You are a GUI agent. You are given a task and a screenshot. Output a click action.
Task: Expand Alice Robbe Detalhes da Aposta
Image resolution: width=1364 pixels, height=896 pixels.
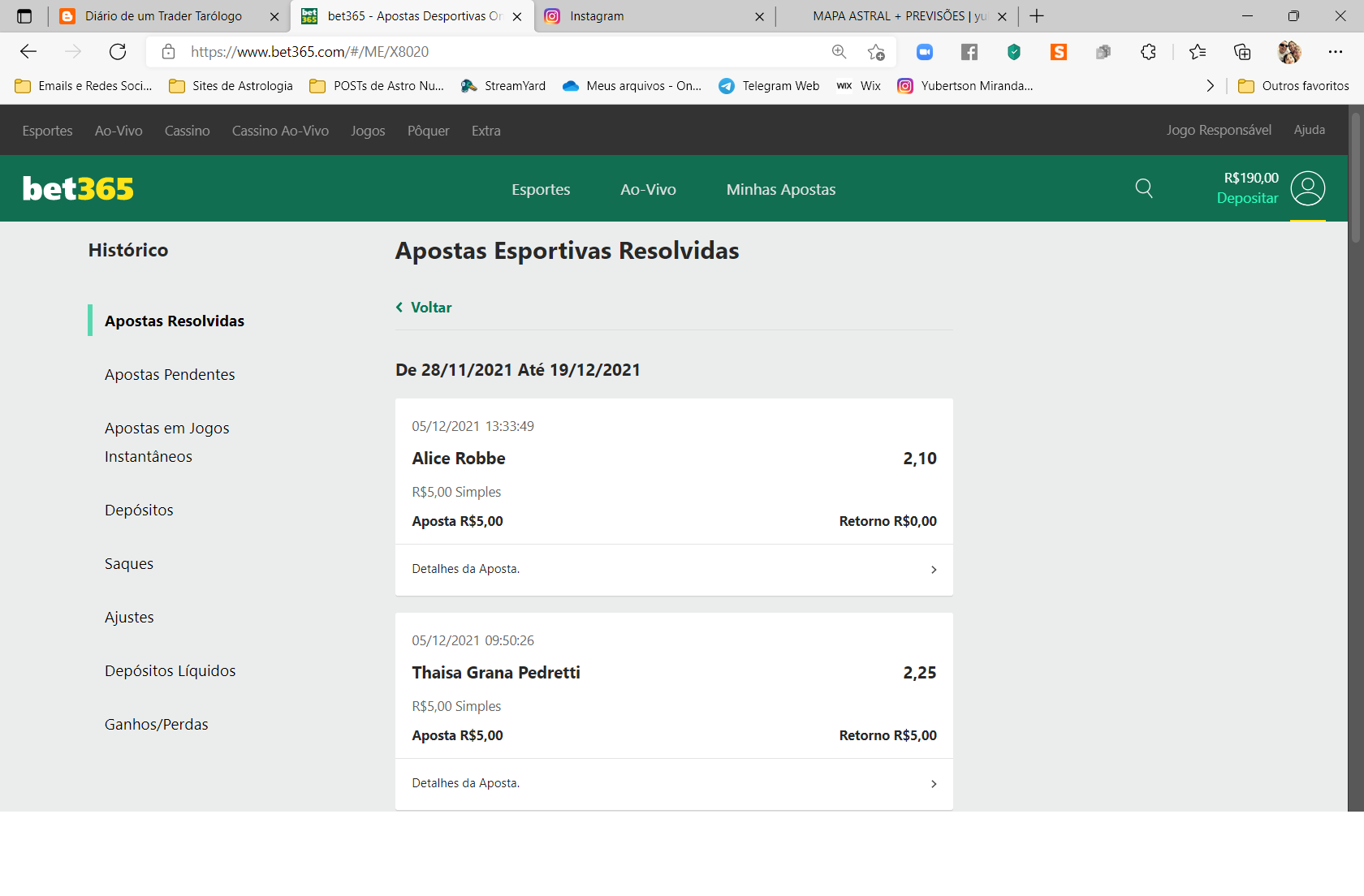(674, 569)
